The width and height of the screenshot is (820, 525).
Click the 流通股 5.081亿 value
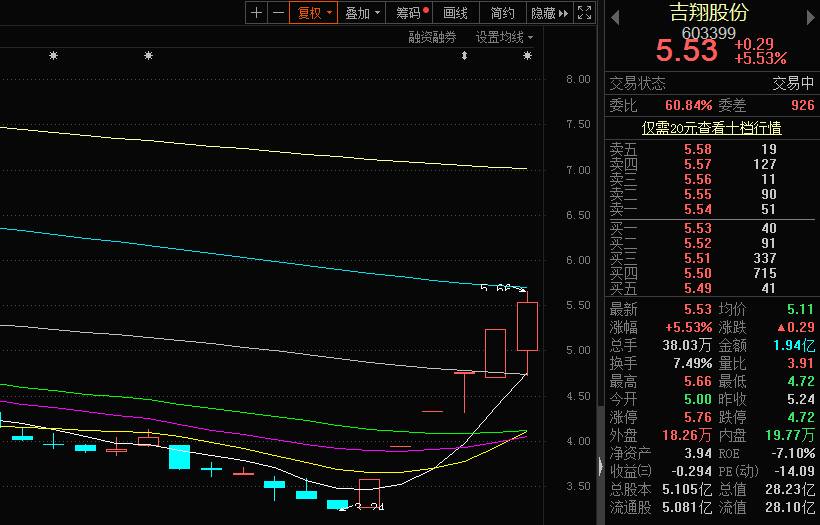click(687, 507)
